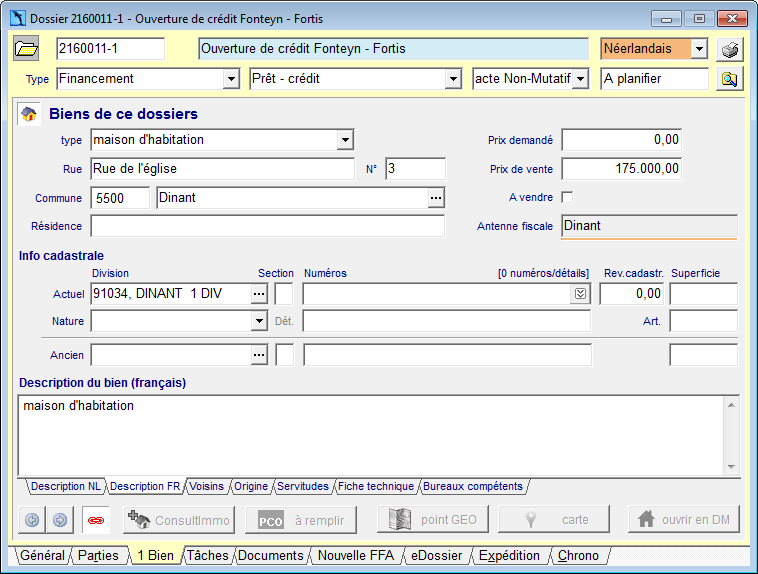Go to next bien with right arrow
The width and height of the screenshot is (758, 574).
[x=60, y=520]
